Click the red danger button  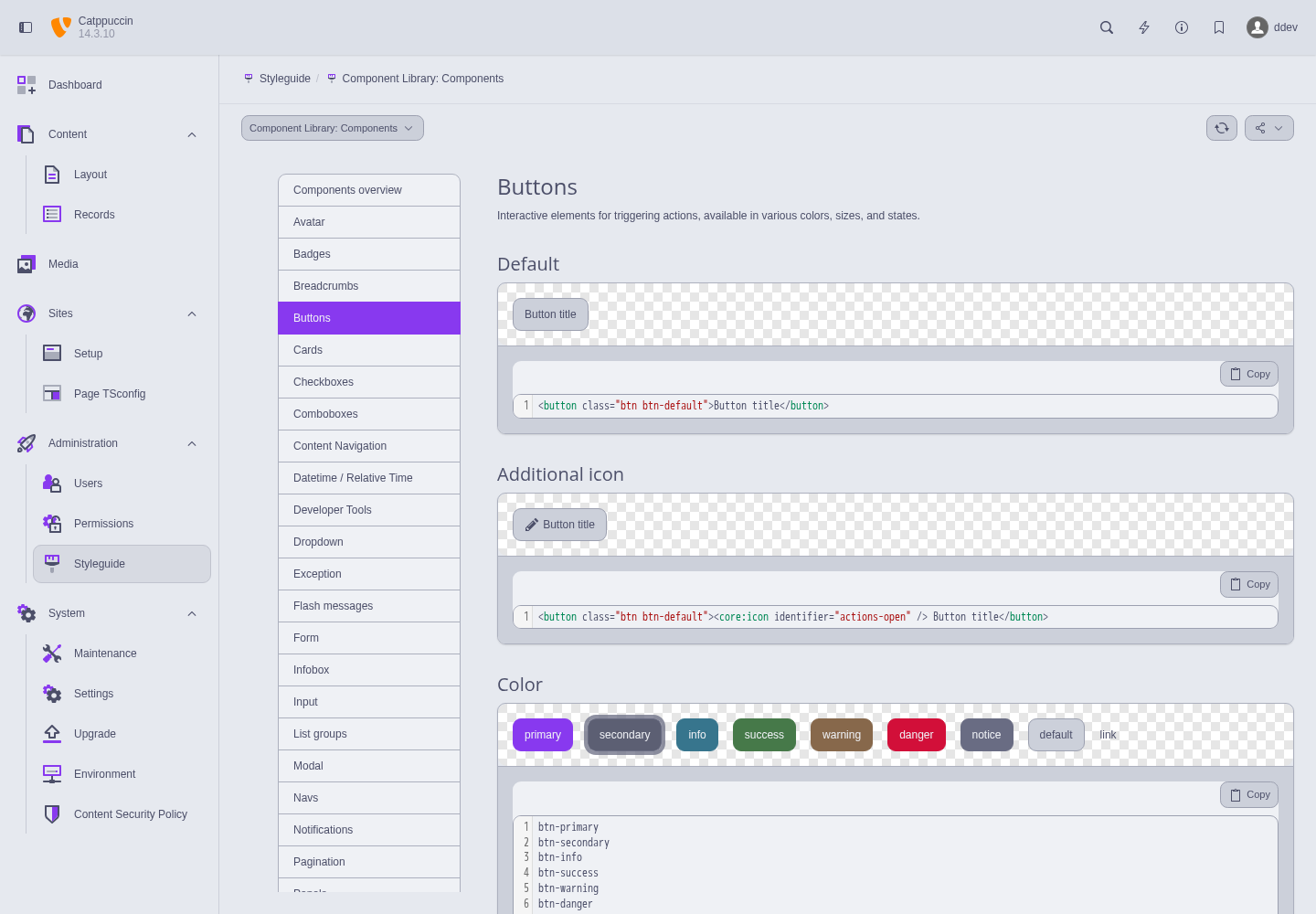917,735
